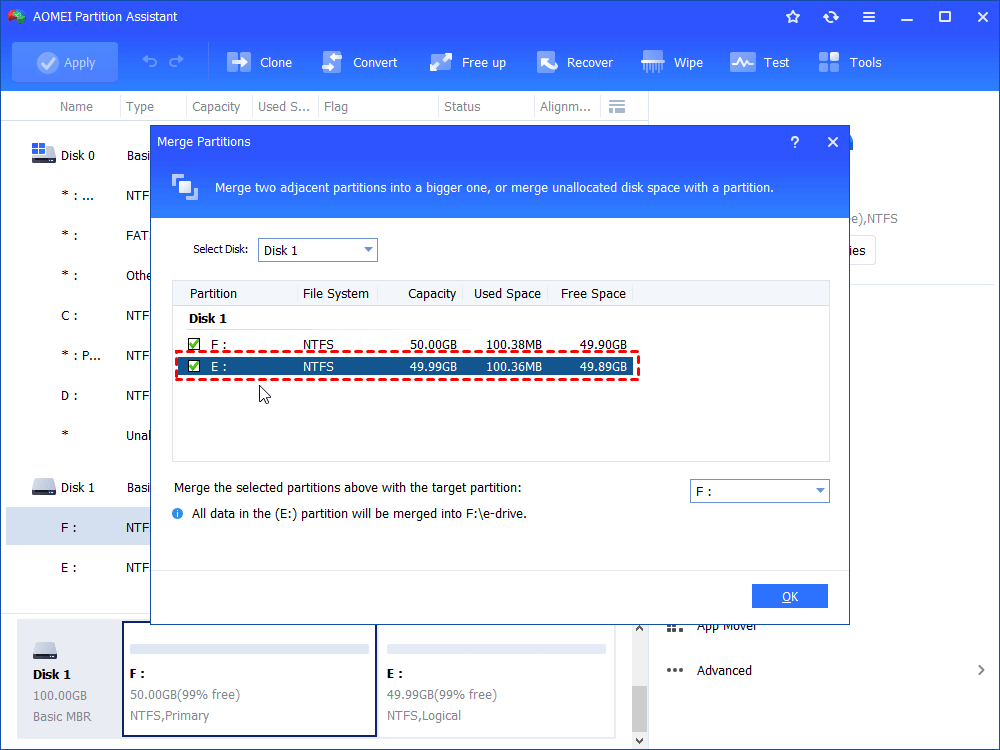Click the help question mark in Merge Partitions dialog

[795, 142]
